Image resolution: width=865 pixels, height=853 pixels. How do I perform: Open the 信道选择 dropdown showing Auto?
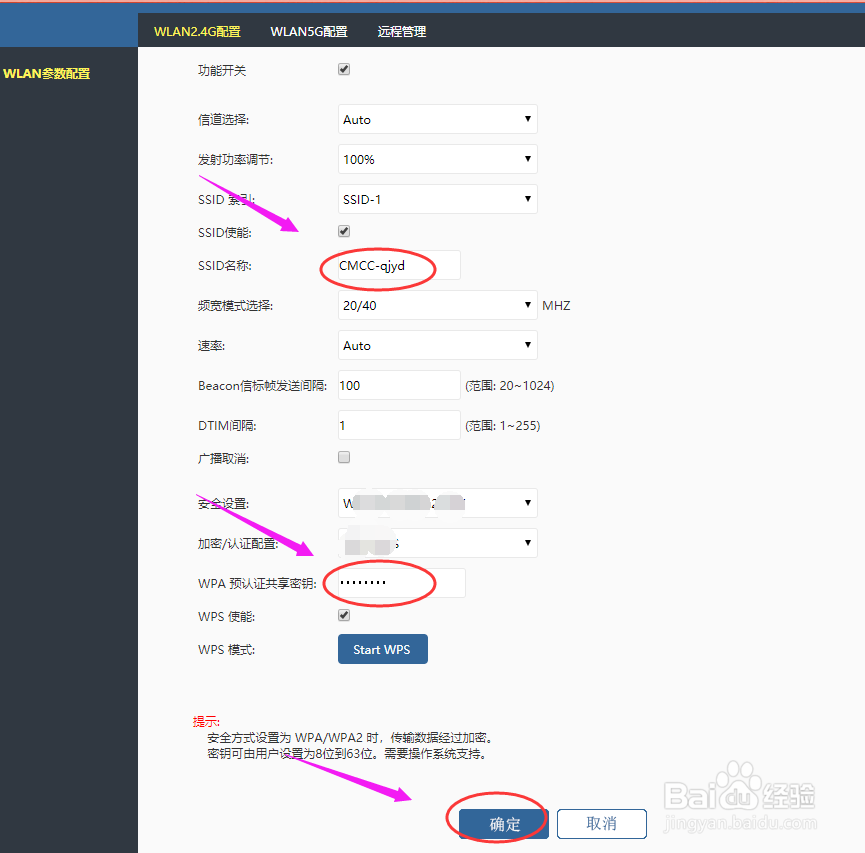437,119
